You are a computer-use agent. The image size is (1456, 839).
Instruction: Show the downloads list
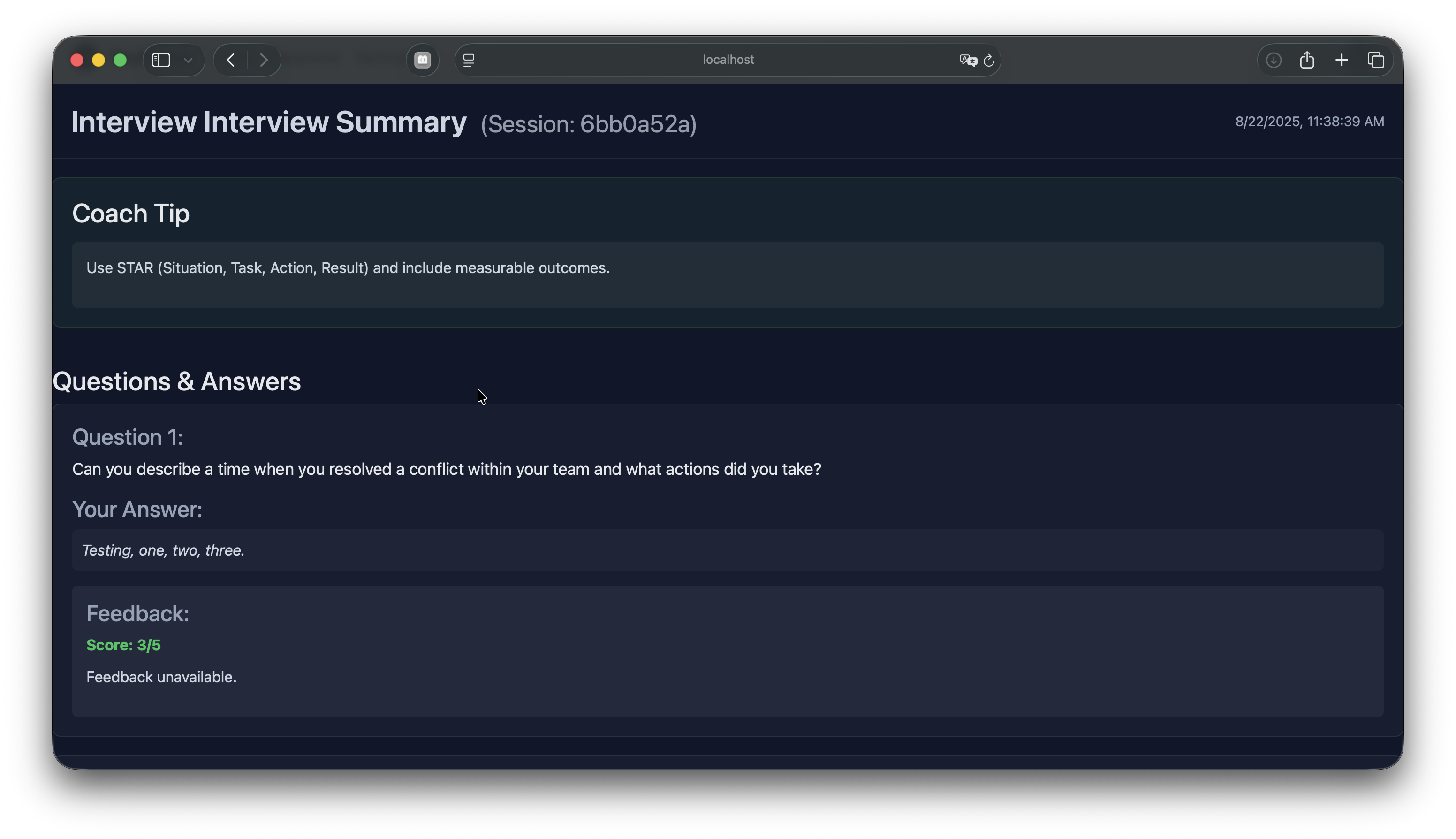pos(1274,60)
